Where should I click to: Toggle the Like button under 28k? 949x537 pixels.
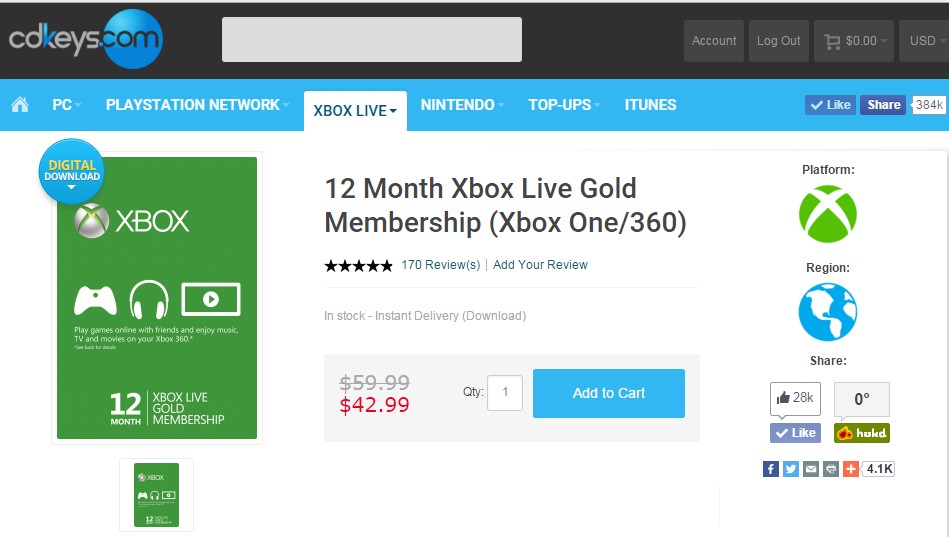(x=795, y=433)
